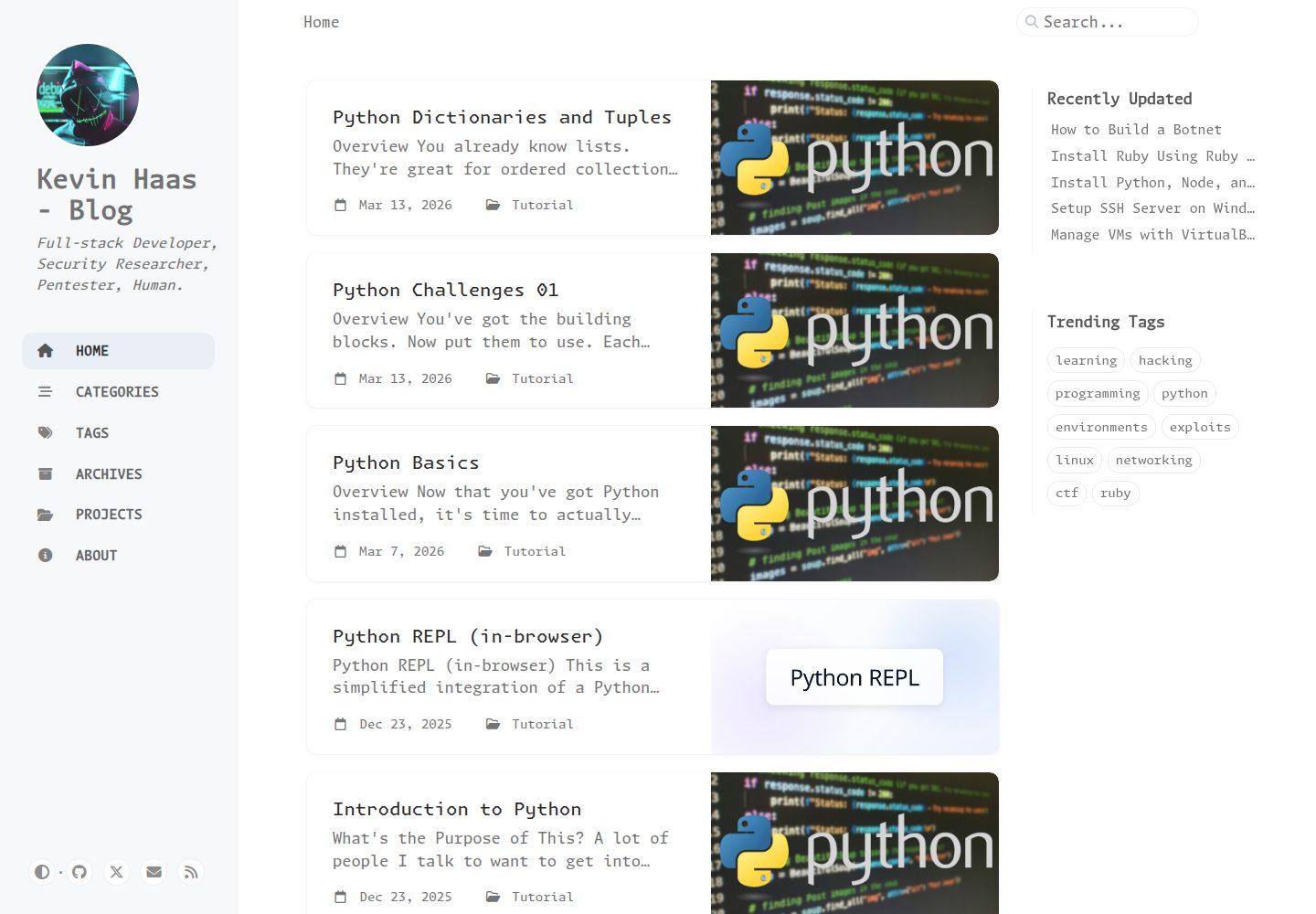
Task: Click the Kevin Haas avatar image
Action: (88, 95)
